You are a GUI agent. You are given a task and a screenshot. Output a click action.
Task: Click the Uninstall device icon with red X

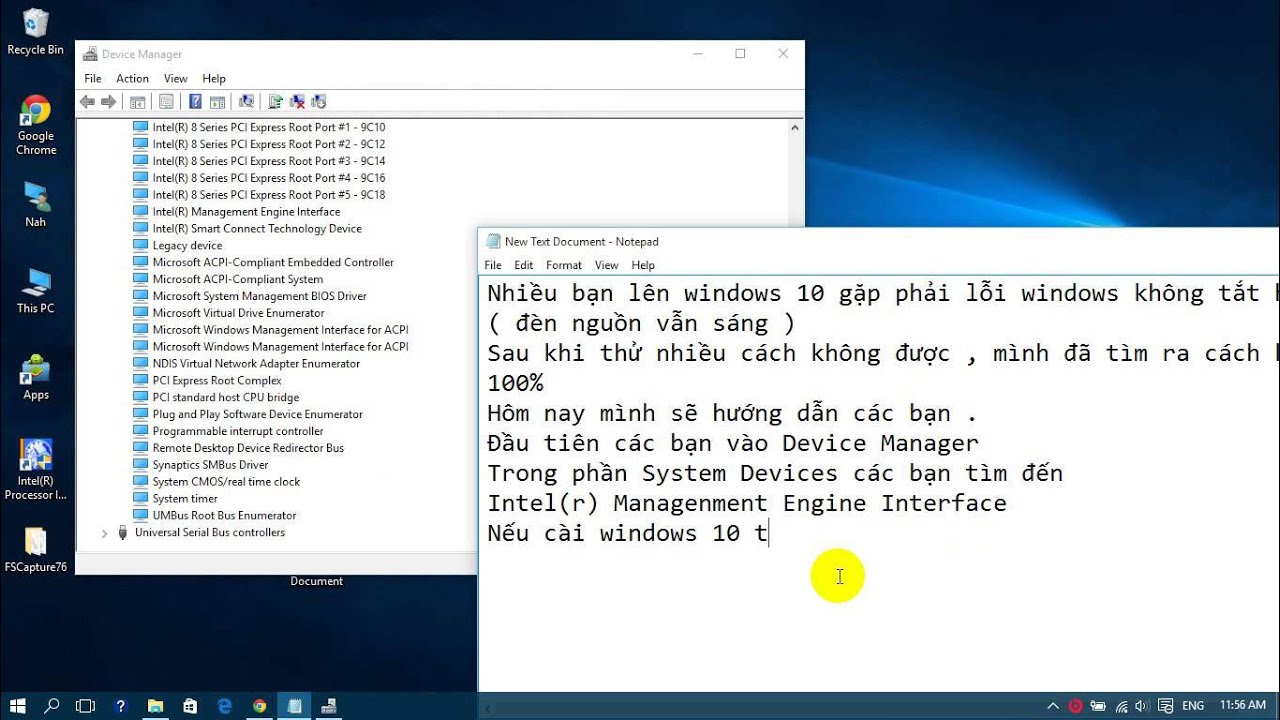[x=297, y=101]
